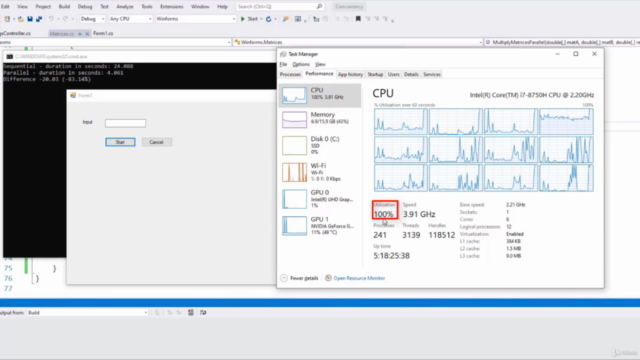This screenshot has height=360, width=640.
Task: Click the 3.91 GHz speed value
Action: pyautogui.click(x=419, y=214)
